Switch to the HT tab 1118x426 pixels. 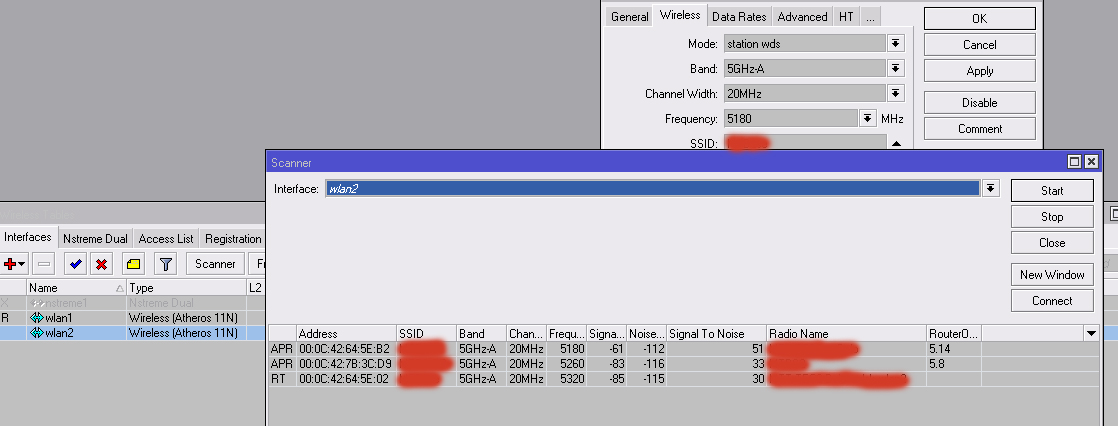(846, 16)
